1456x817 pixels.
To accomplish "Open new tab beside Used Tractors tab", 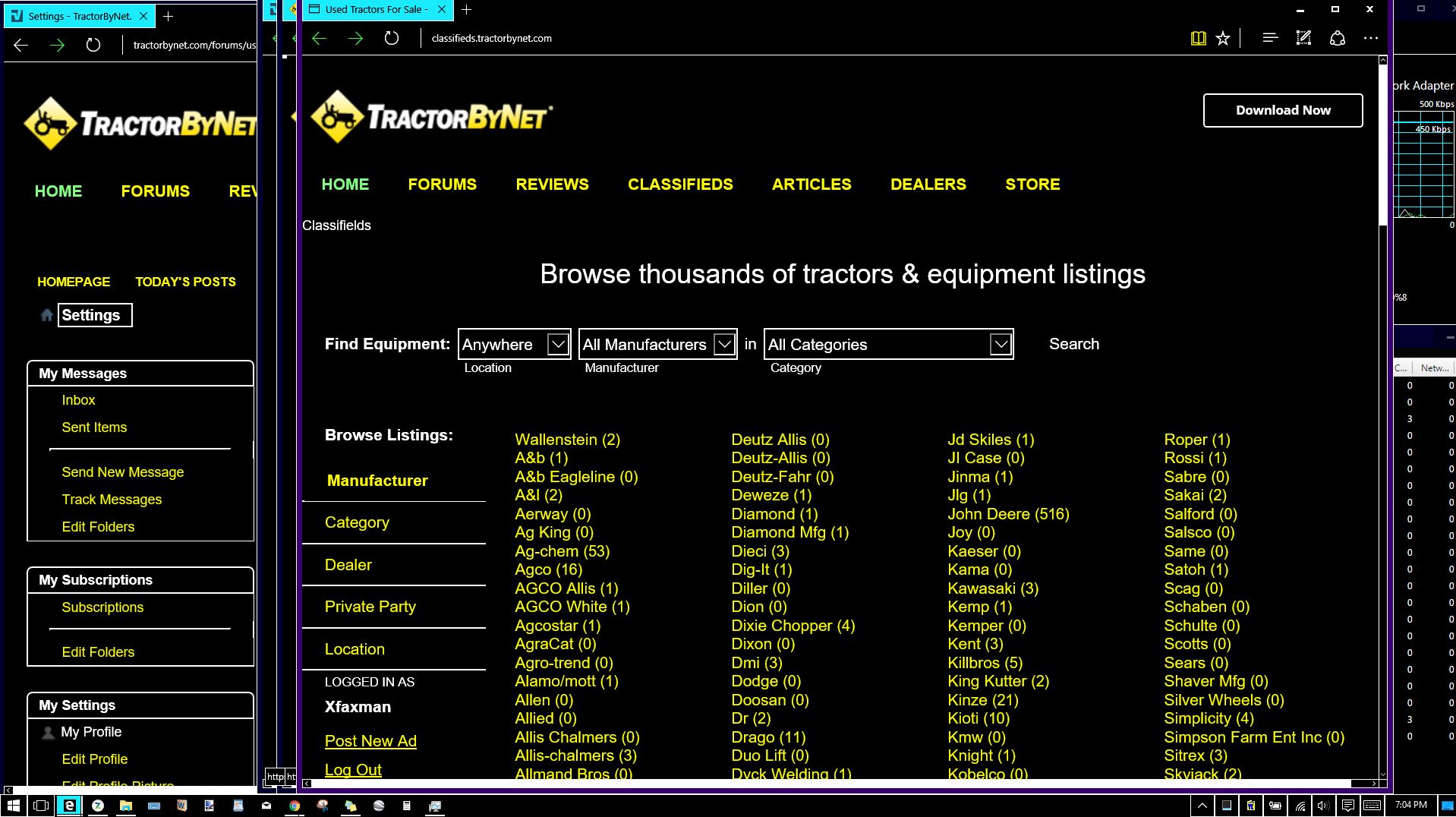I will 467,10.
